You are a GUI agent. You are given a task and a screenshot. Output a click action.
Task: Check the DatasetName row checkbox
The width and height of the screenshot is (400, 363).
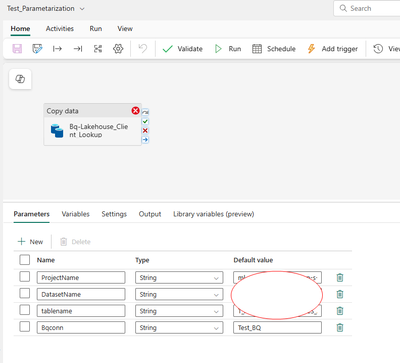pos(25,293)
